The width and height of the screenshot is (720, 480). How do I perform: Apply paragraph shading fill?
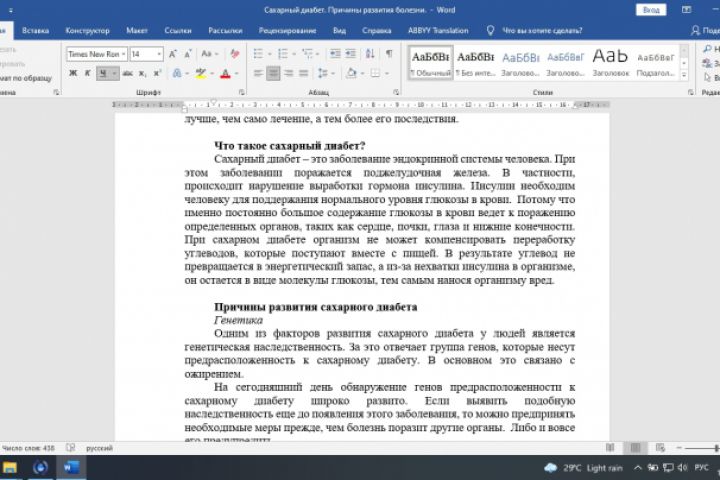click(351, 73)
